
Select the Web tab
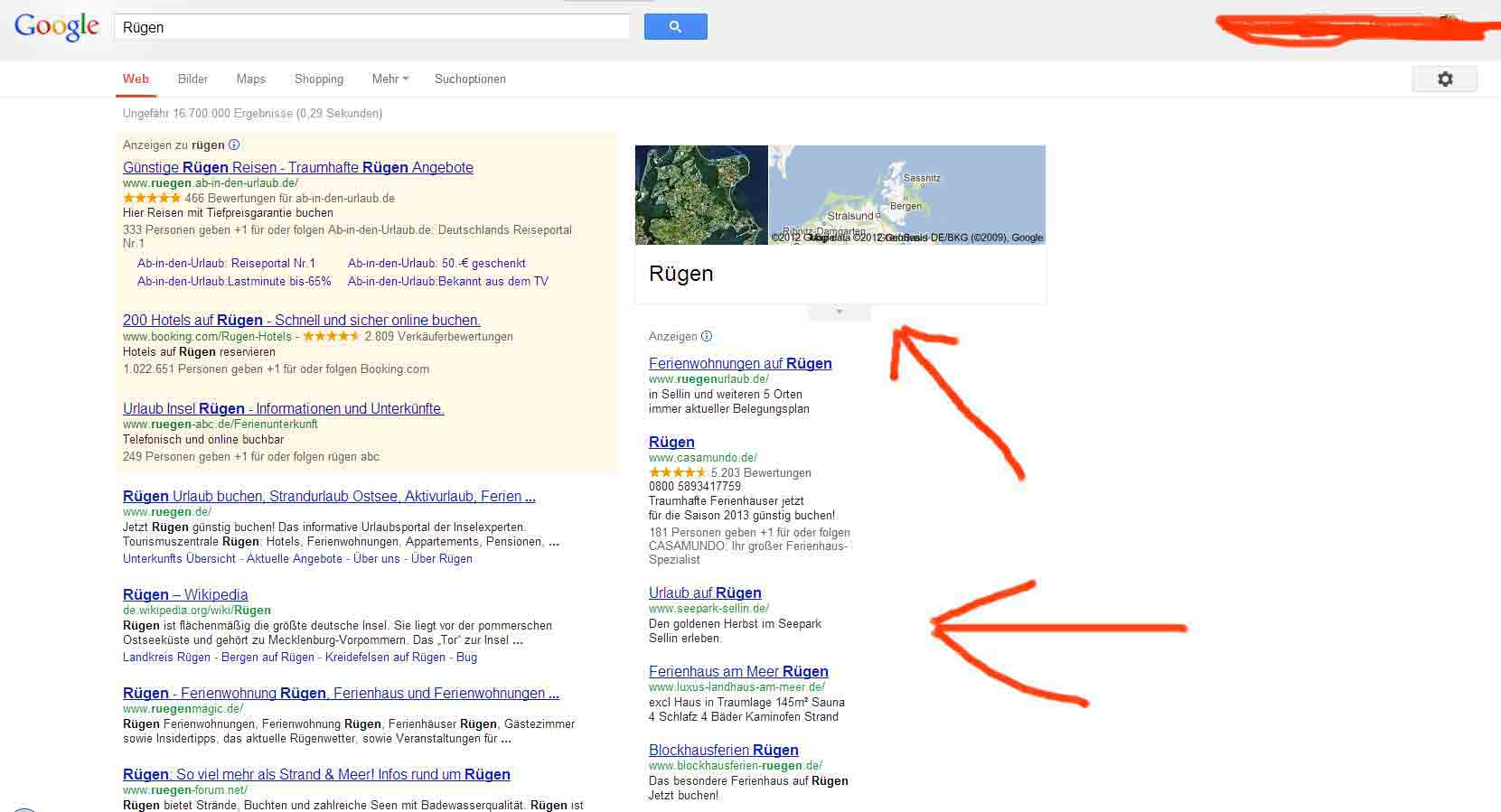pyautogui.click(x=136, y=79)
